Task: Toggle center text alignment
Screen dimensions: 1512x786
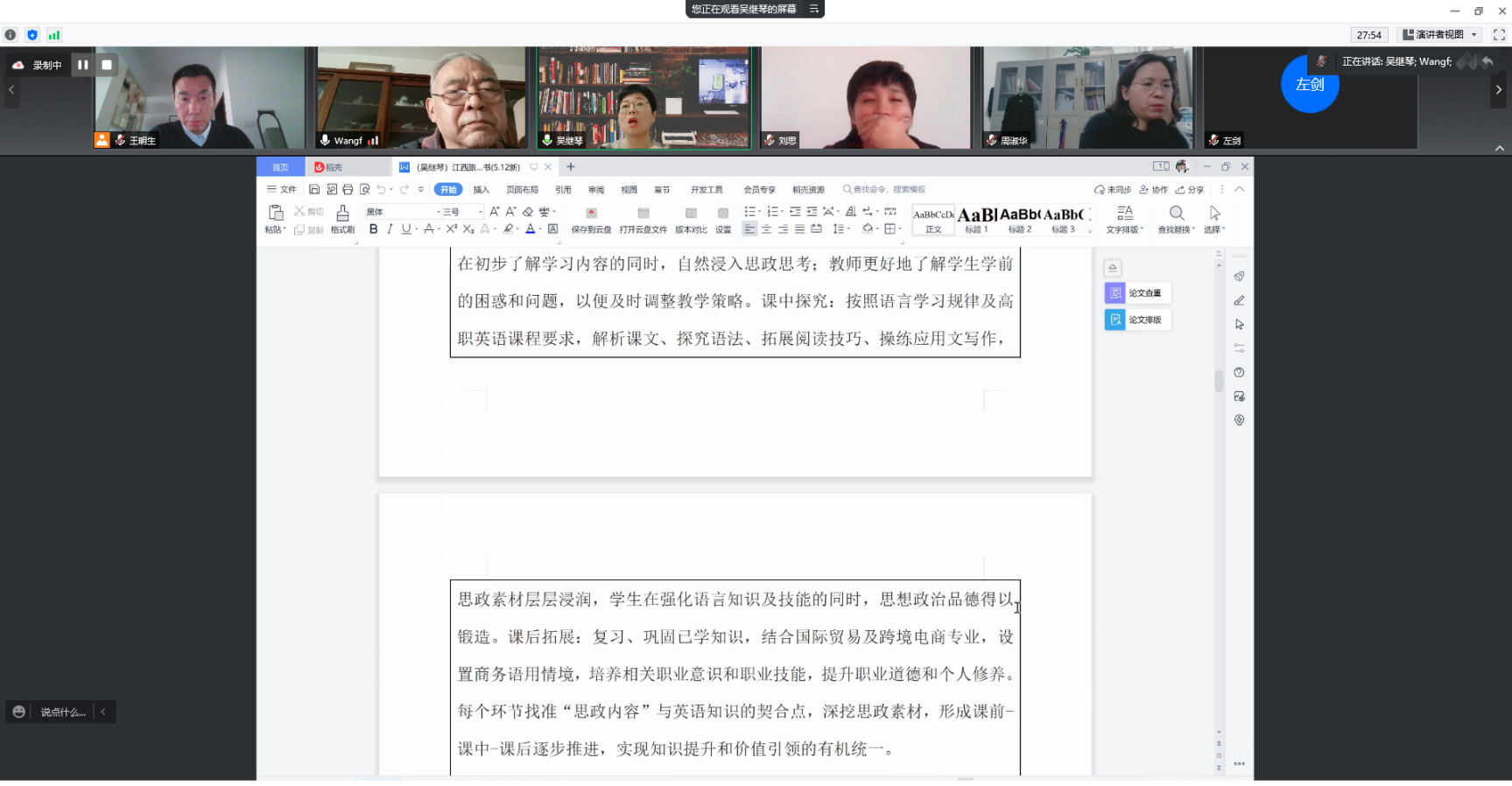Action: point(766,229)
